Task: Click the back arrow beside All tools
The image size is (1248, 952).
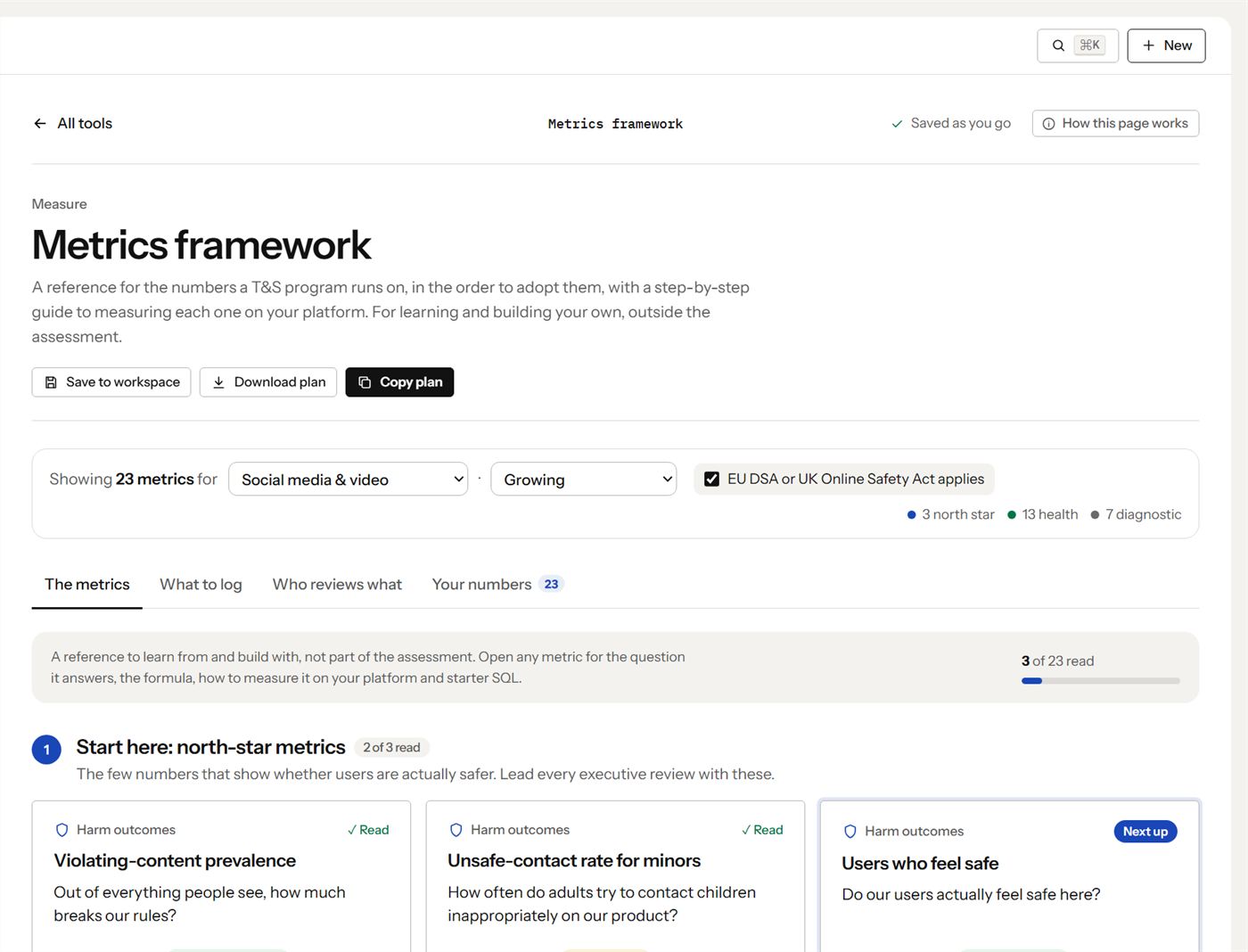Action: click(40, 124)
